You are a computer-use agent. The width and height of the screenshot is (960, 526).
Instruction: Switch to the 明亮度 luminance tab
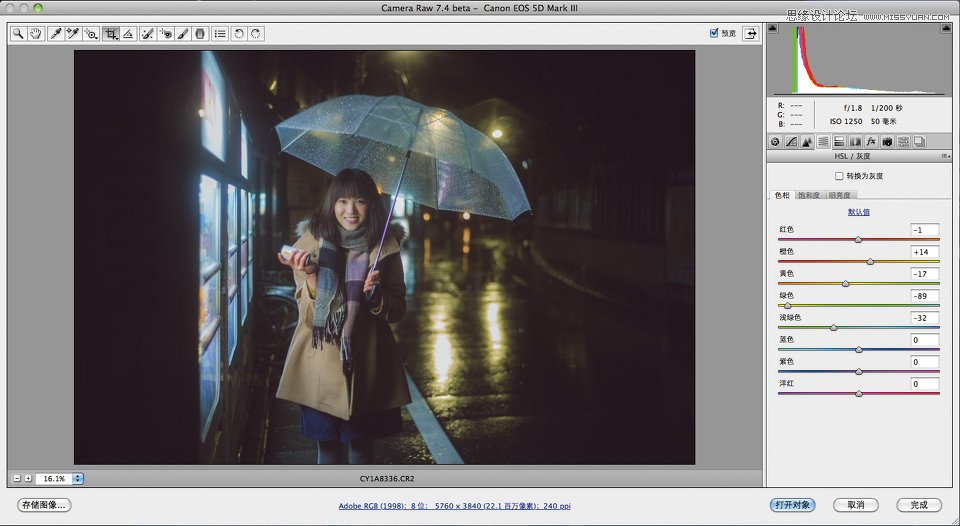pos(840,196)
